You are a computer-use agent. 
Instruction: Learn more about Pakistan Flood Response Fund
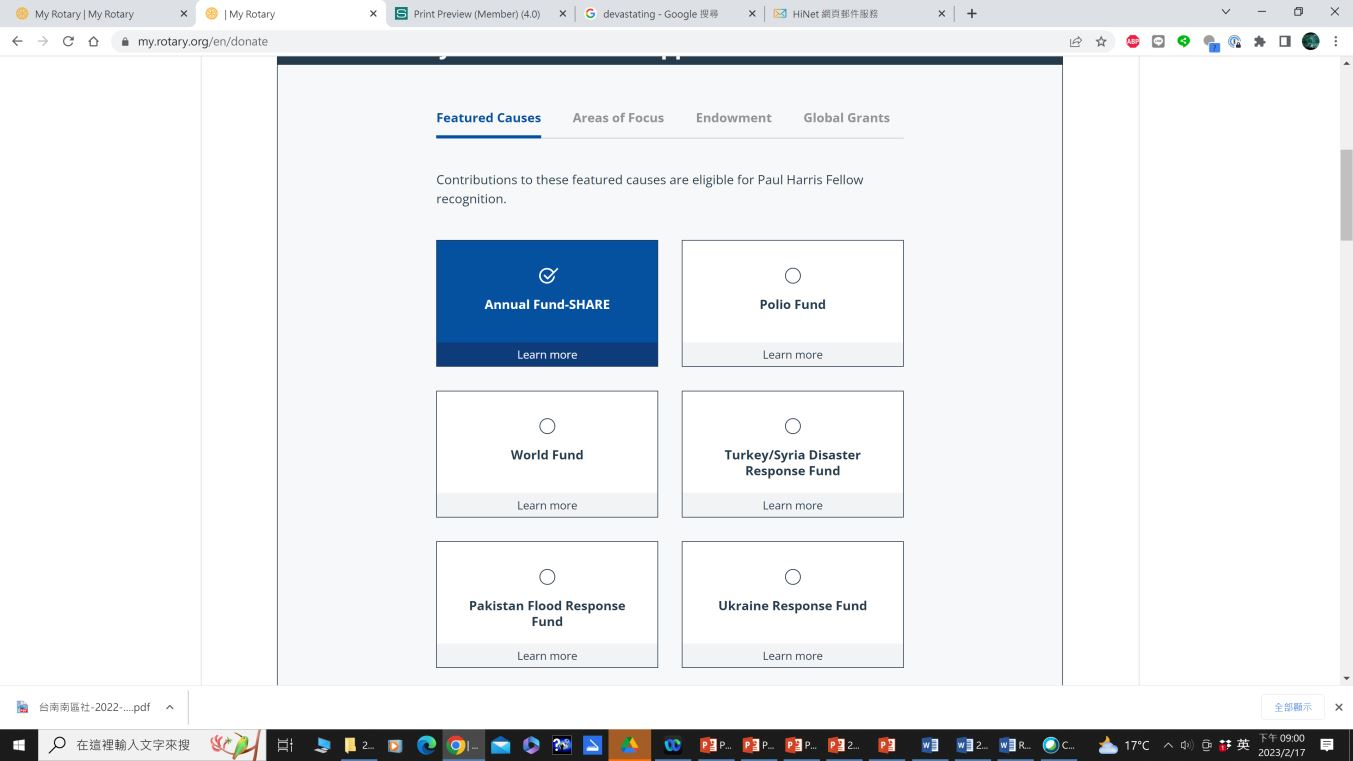click(547, 656)
